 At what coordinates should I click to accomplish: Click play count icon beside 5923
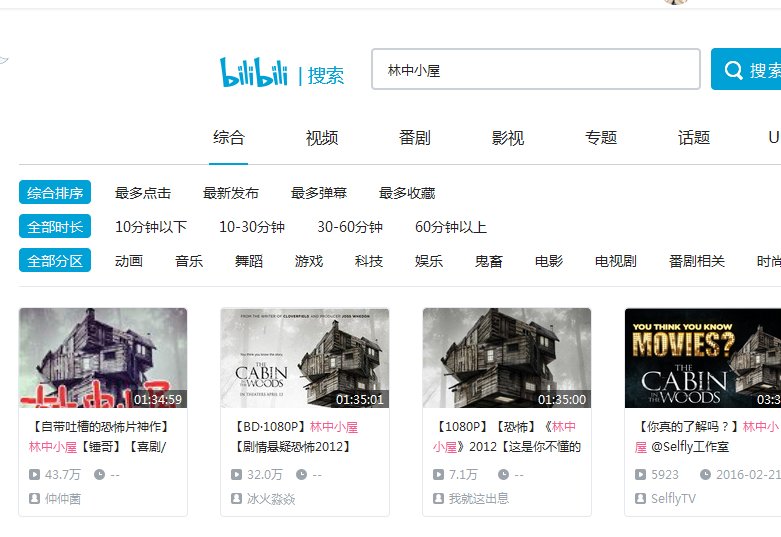[641, 474]
